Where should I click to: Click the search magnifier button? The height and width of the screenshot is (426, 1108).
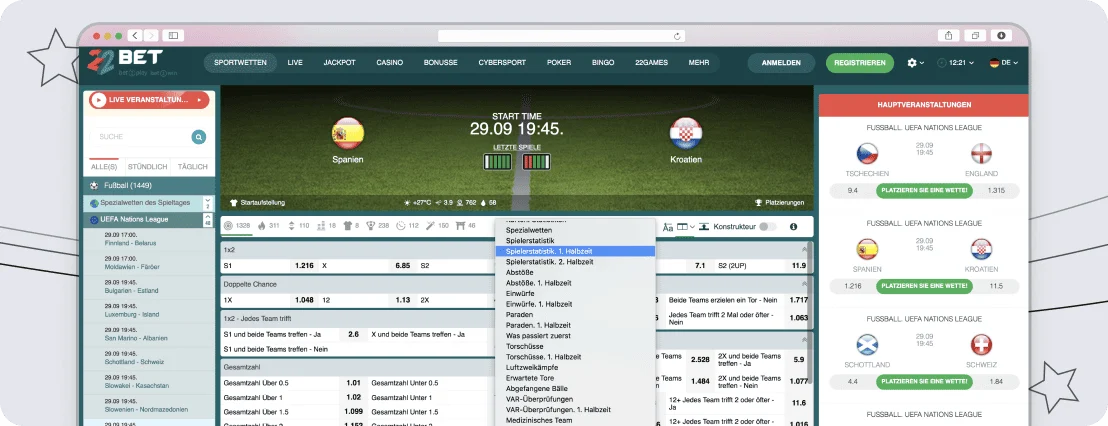point(199,137)
